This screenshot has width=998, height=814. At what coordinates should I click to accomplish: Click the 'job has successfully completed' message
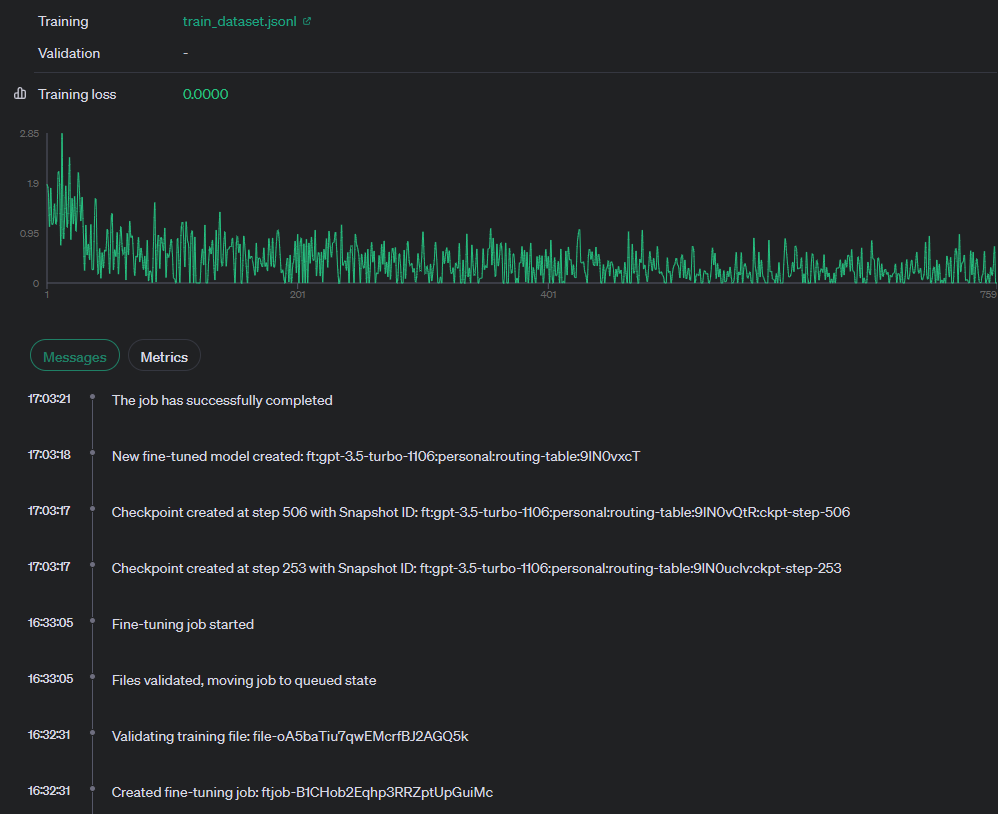click(222, 400)
